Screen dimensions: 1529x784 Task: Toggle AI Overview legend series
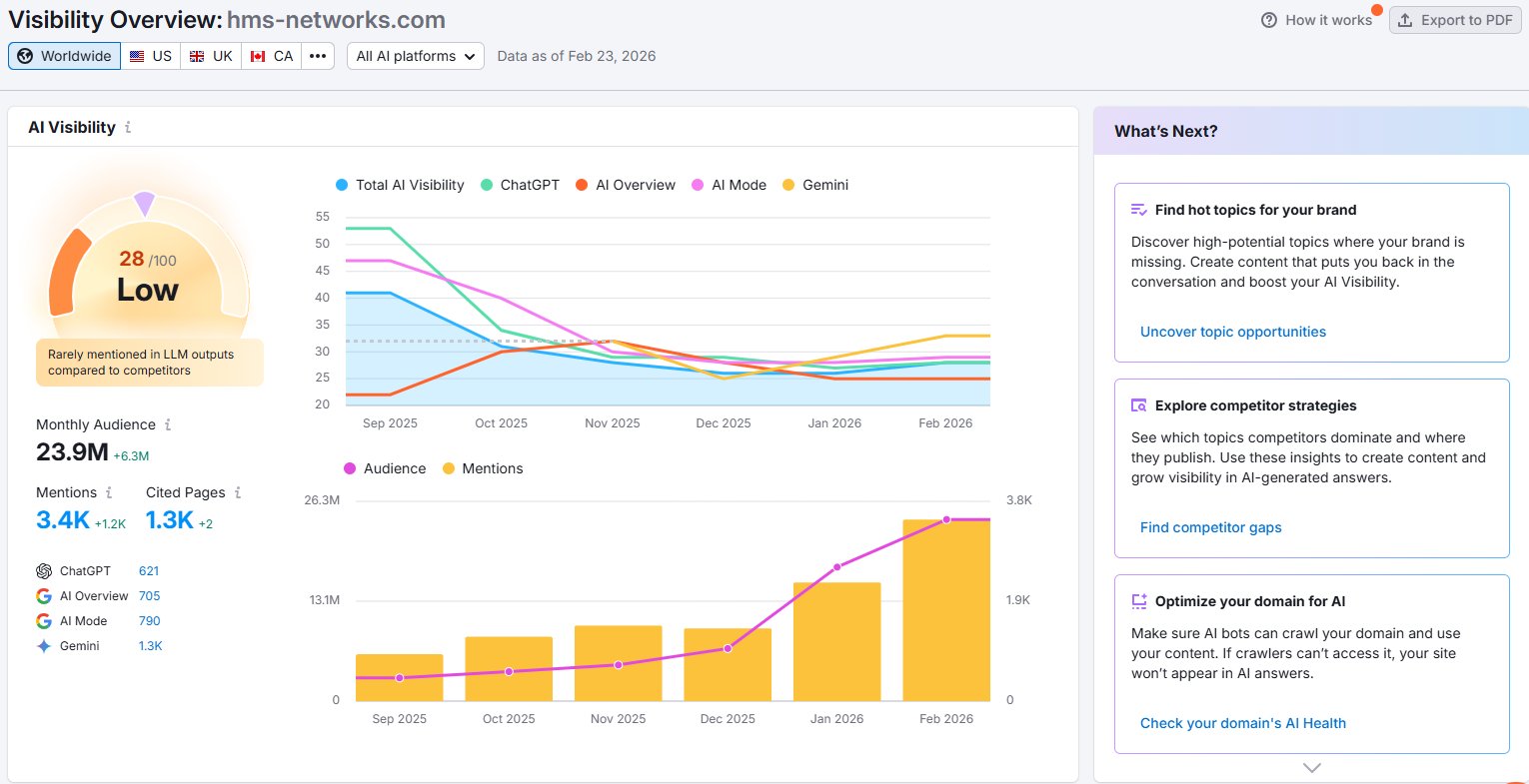(626, 185)
